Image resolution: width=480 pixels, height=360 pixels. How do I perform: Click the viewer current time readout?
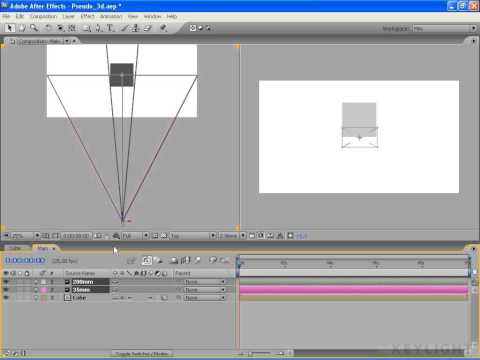pos(76,236)
